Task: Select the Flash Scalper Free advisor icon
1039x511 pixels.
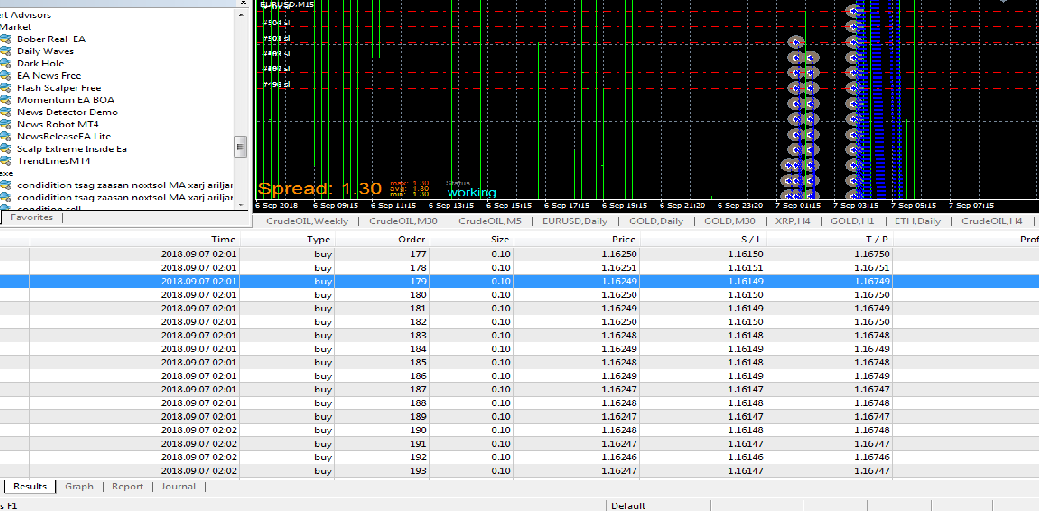Action: pyautogui.click(x=6, y=88)
